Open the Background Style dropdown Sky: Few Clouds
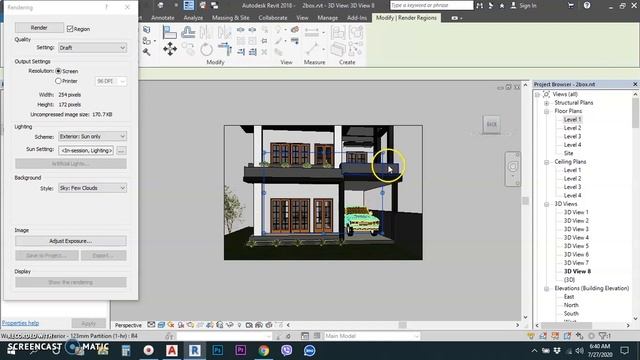640x360 pixels. pos(92,188)
